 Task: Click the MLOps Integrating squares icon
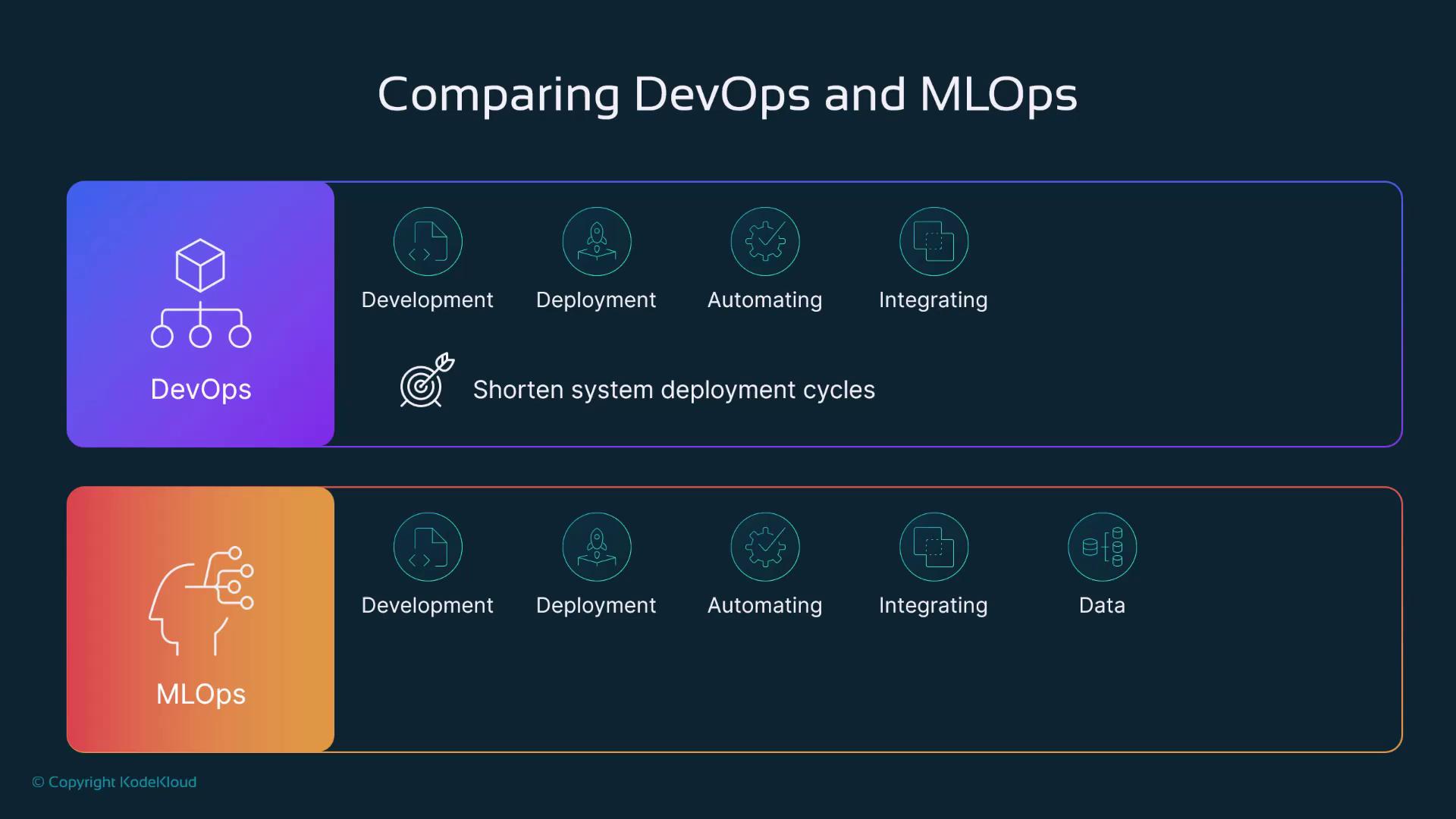(x=934, y=547)
